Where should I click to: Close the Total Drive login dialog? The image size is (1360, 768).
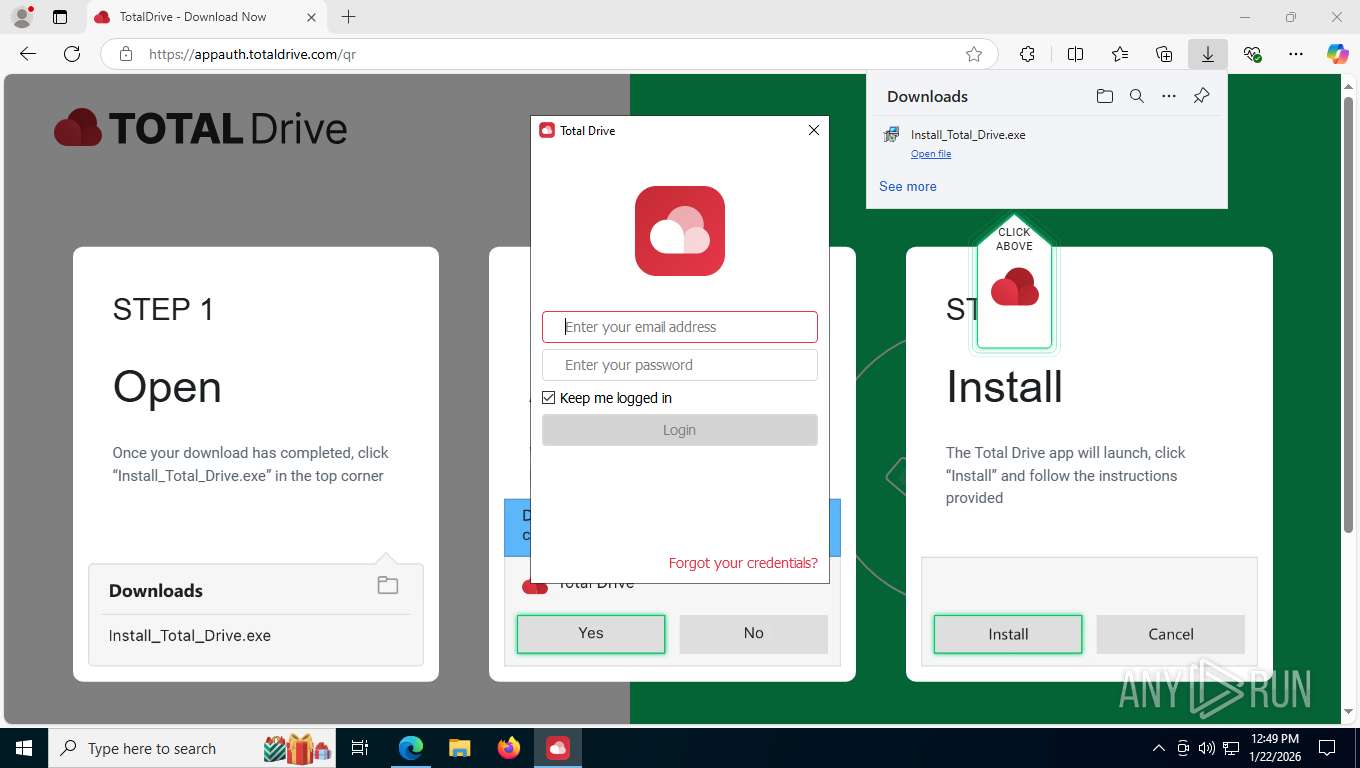[x=814, y=130]
